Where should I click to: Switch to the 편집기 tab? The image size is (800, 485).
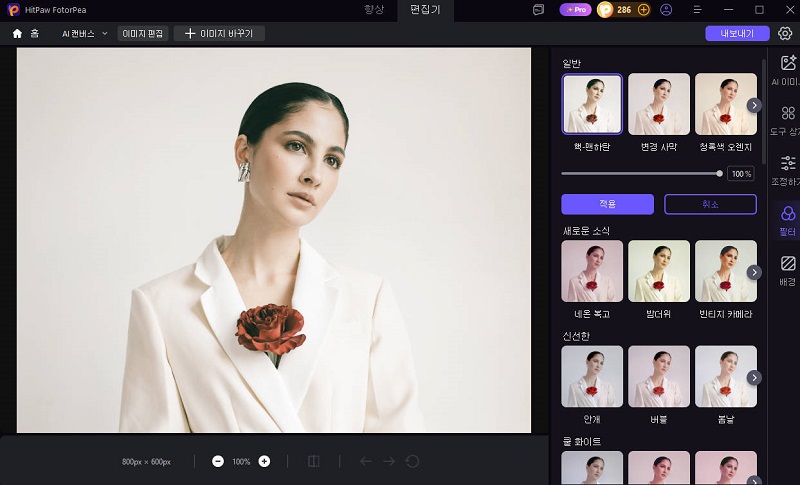425,10
